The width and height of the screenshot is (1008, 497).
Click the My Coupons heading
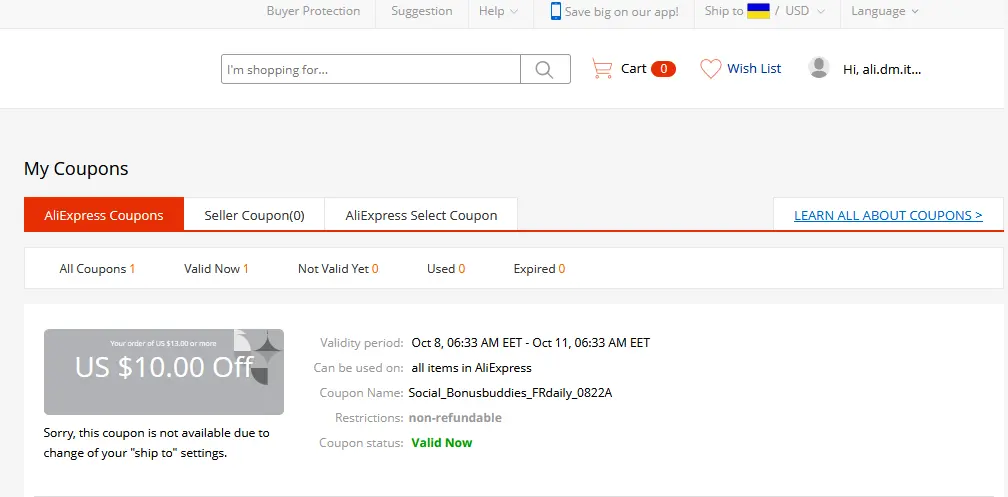(76, 168)
